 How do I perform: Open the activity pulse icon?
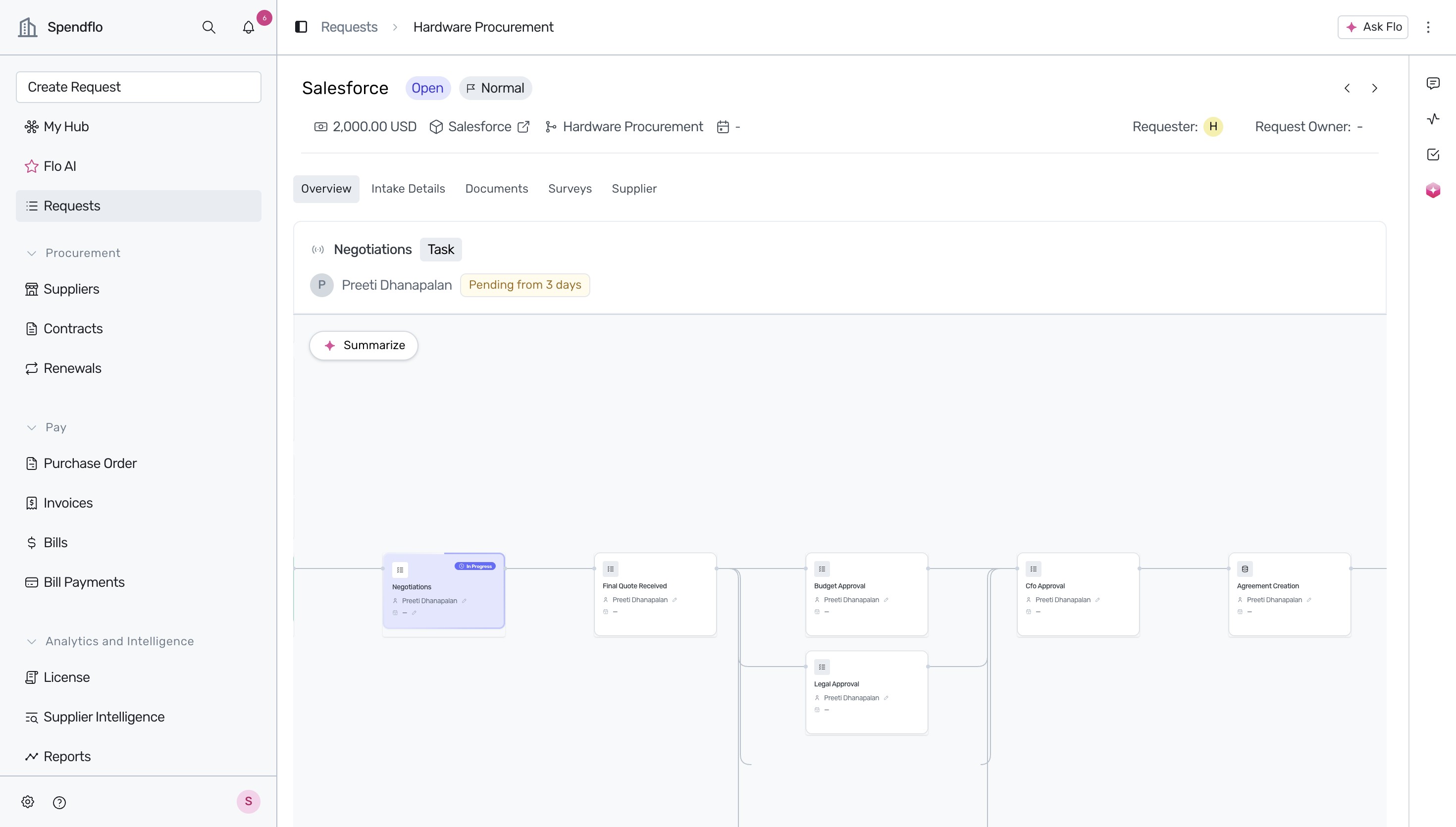point(1433,119)
